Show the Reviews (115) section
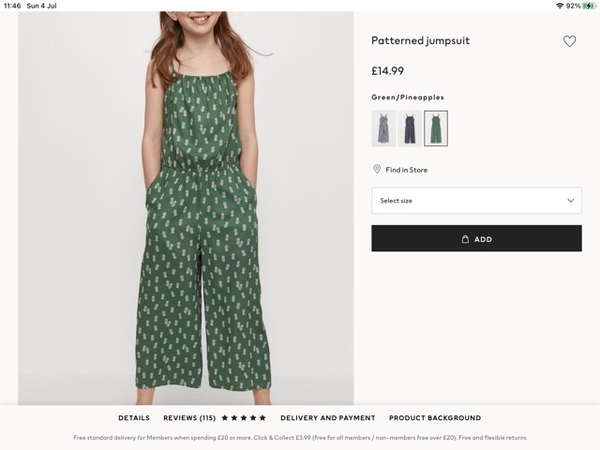The width and height of the screenshot is (600, 450). click(x=189, y=418)
